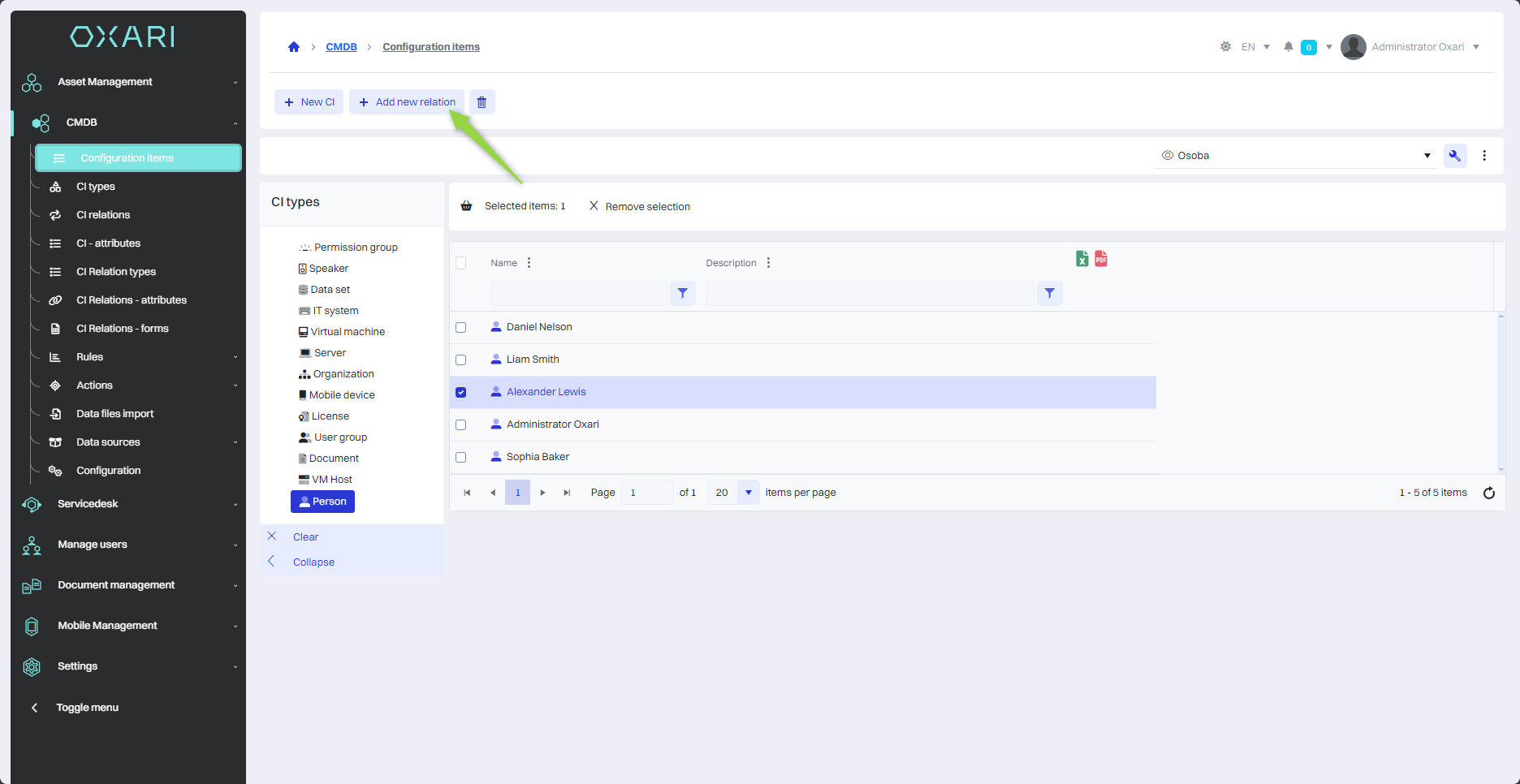1520x784 pixels.
Task: Click the wrench view settings icon
Action: coord(1454,156)
